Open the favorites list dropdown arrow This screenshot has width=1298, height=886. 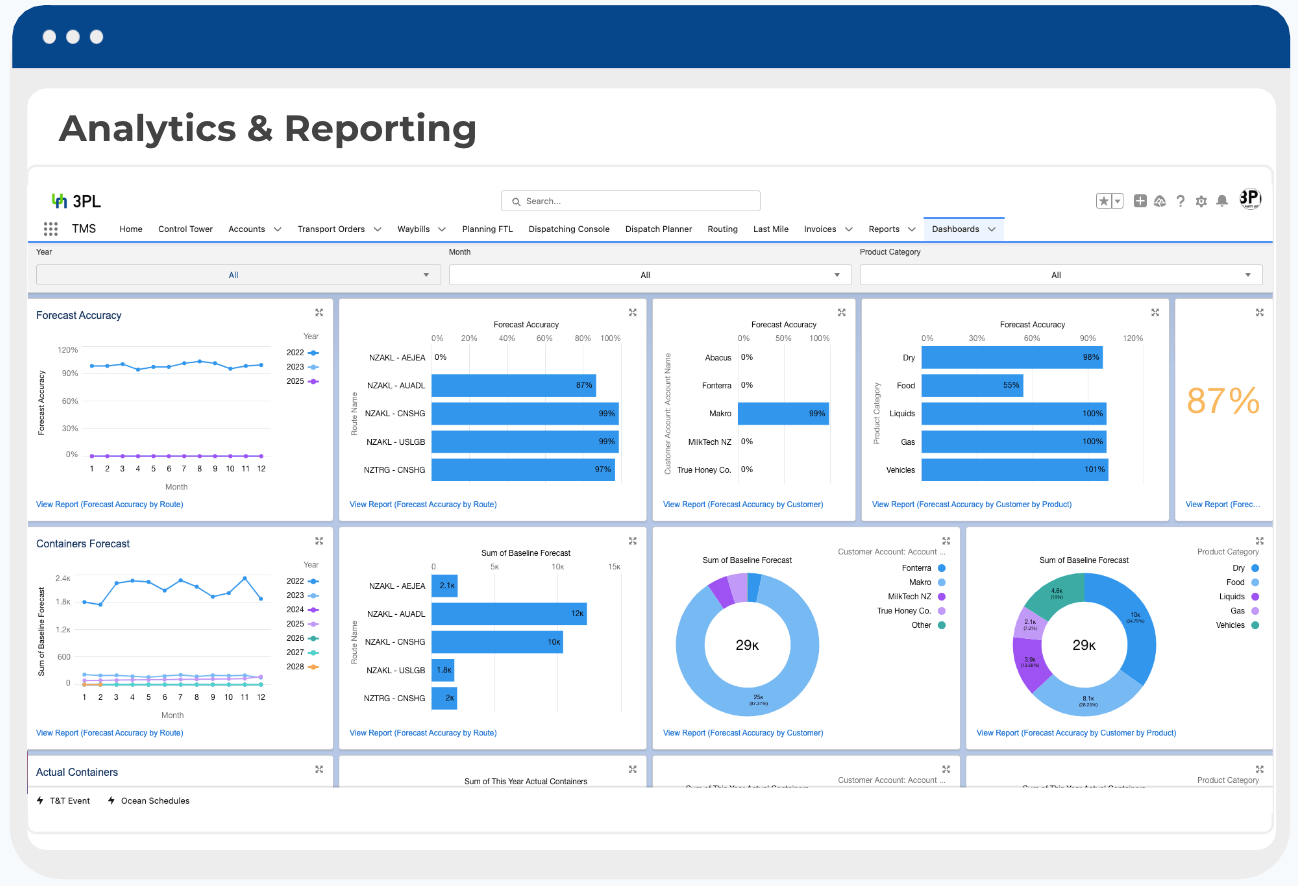pos(1118,201)
